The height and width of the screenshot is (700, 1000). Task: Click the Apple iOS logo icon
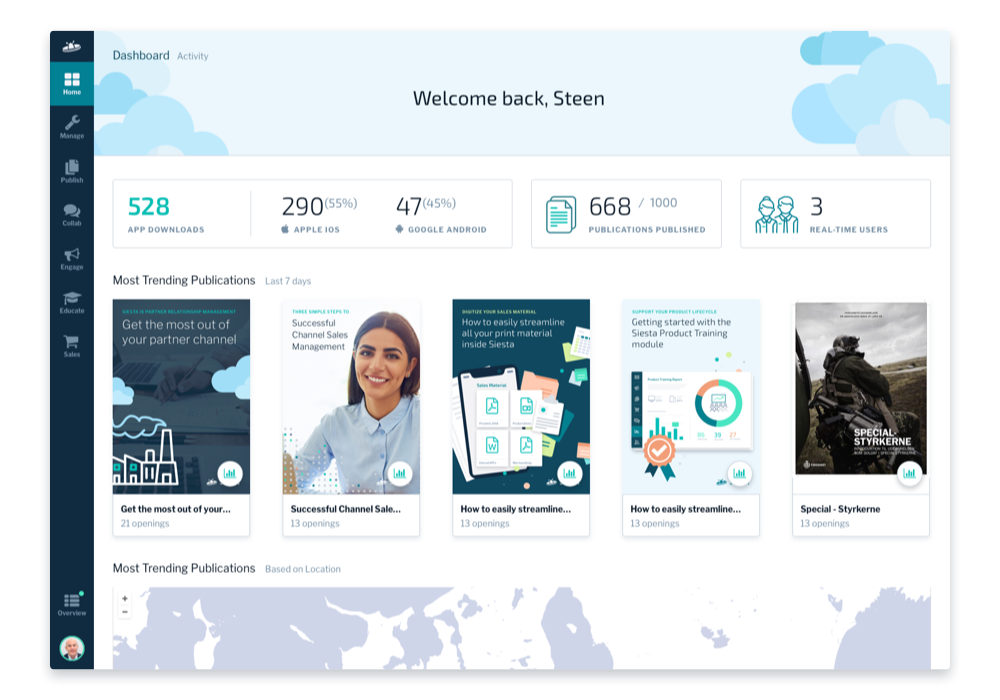click(285, 229)
